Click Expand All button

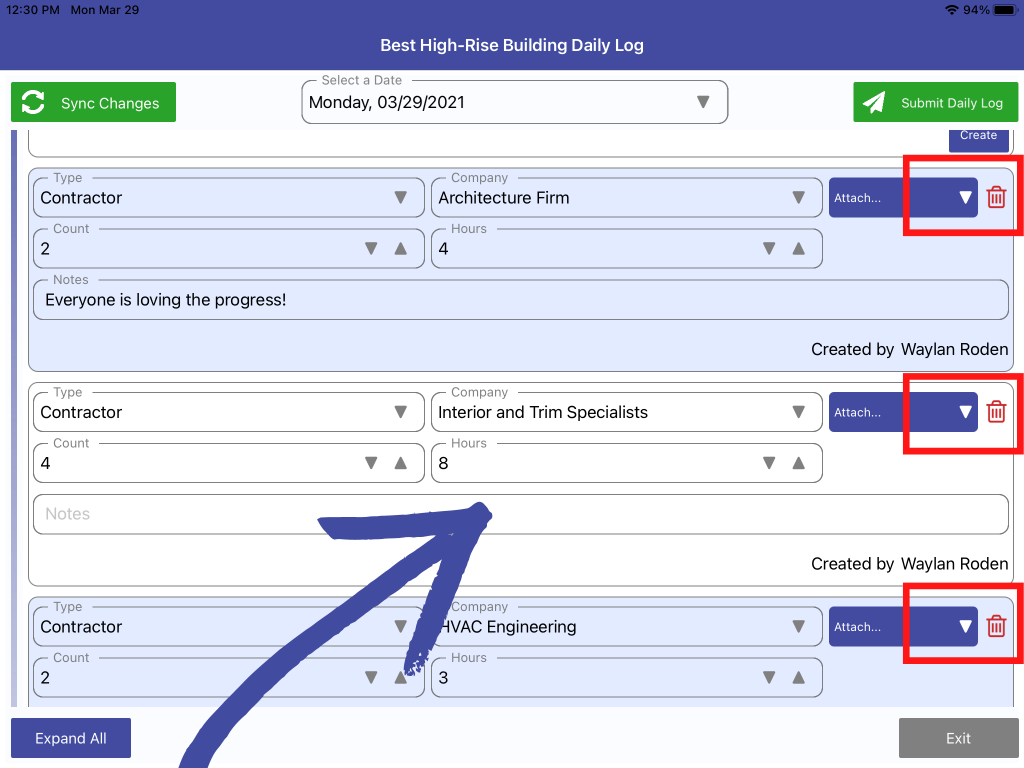[x=71, y=738]
